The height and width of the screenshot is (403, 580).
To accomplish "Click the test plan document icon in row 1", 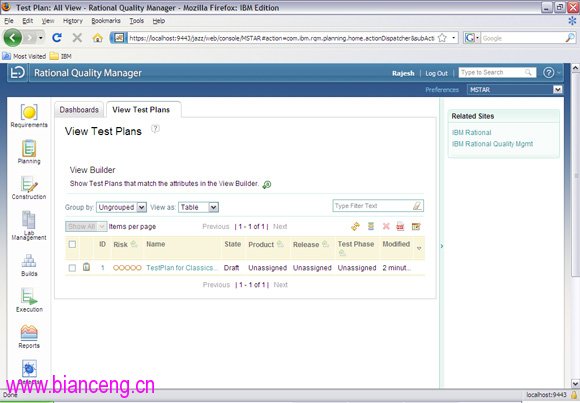I will pyautogui.click(x=86, y=267).
